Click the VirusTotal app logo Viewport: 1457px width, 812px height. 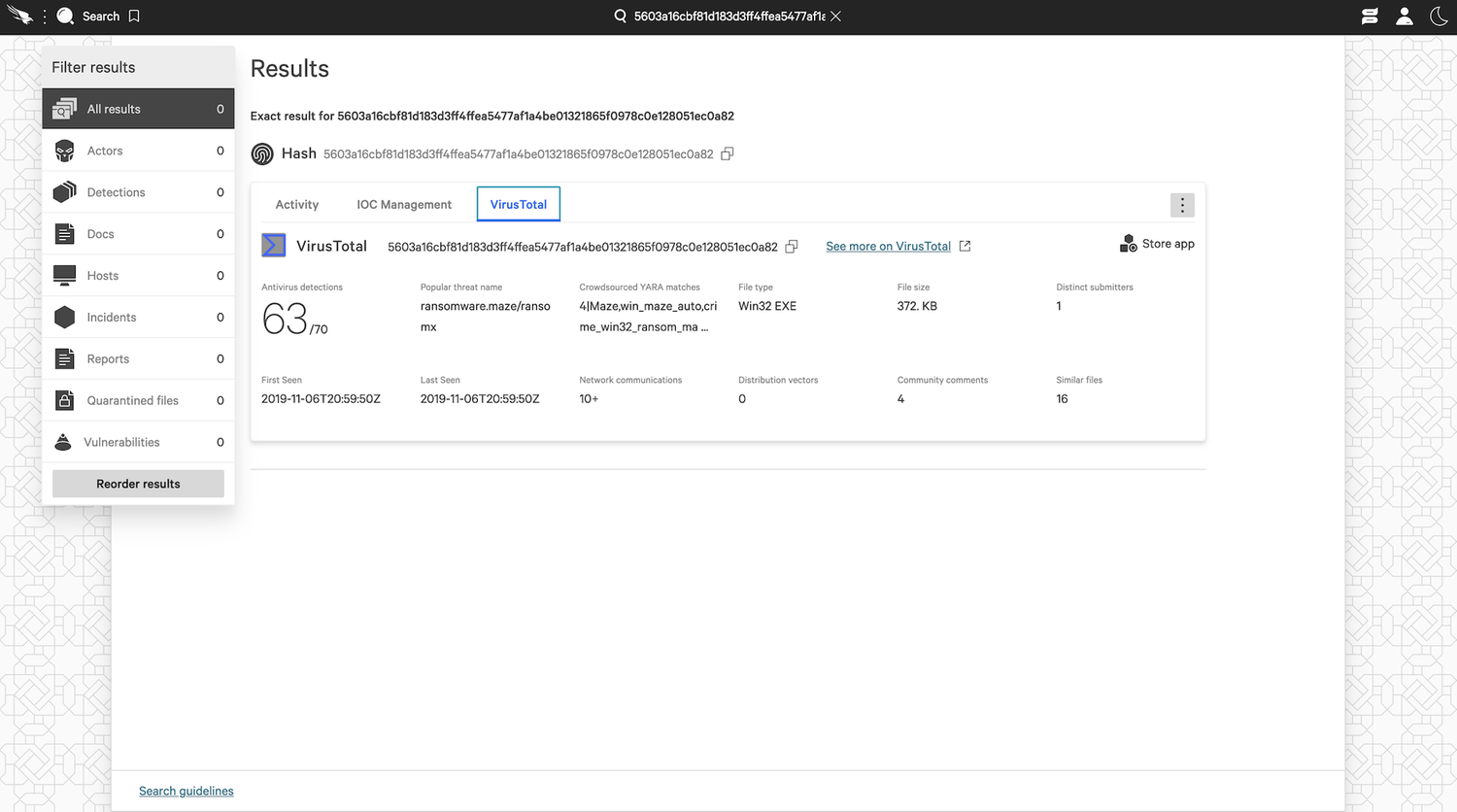pos(273,245)
